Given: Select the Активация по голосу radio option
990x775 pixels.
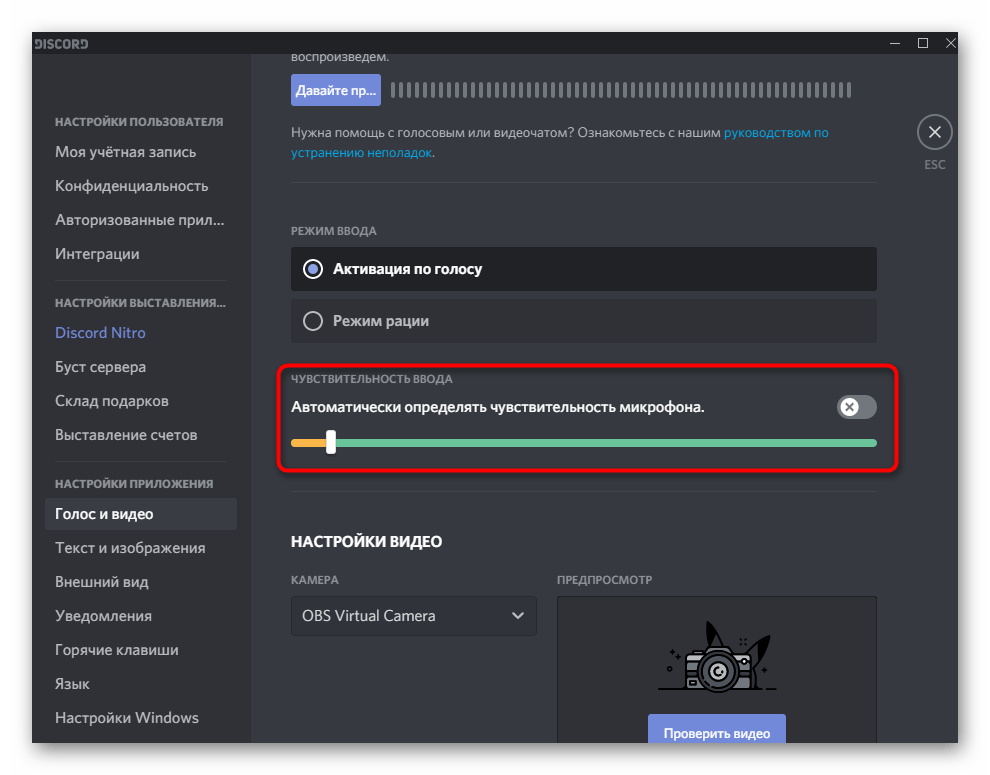Looking at the screenshot, I should click(313, 269).
